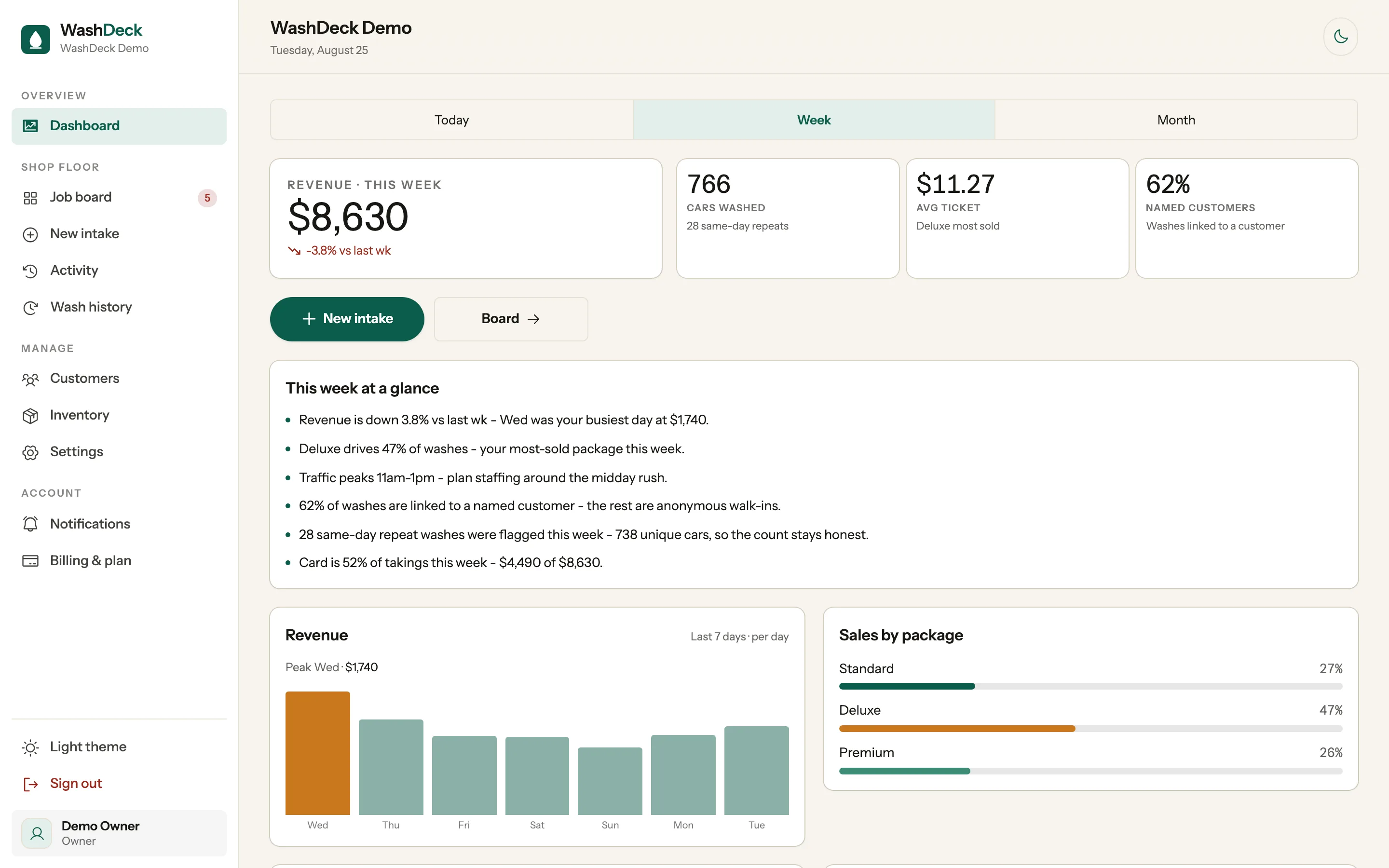Click the Settings gear icon
1389x868 pixels.
[x=30, y=452]
